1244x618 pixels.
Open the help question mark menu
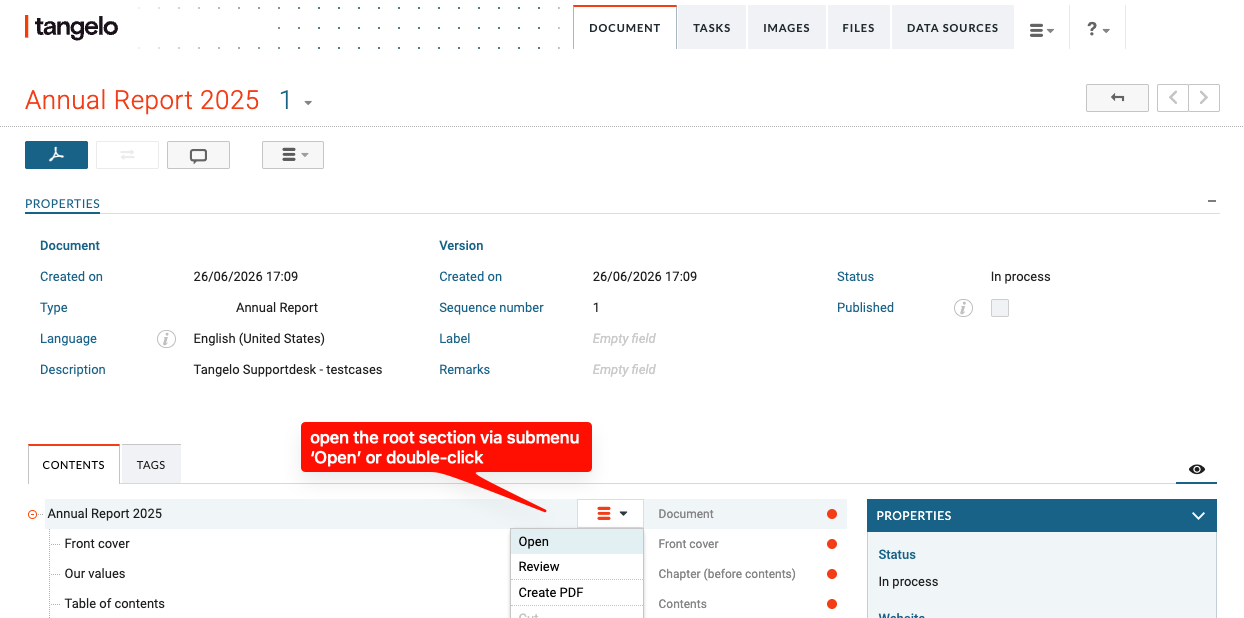click(1098, 29)
